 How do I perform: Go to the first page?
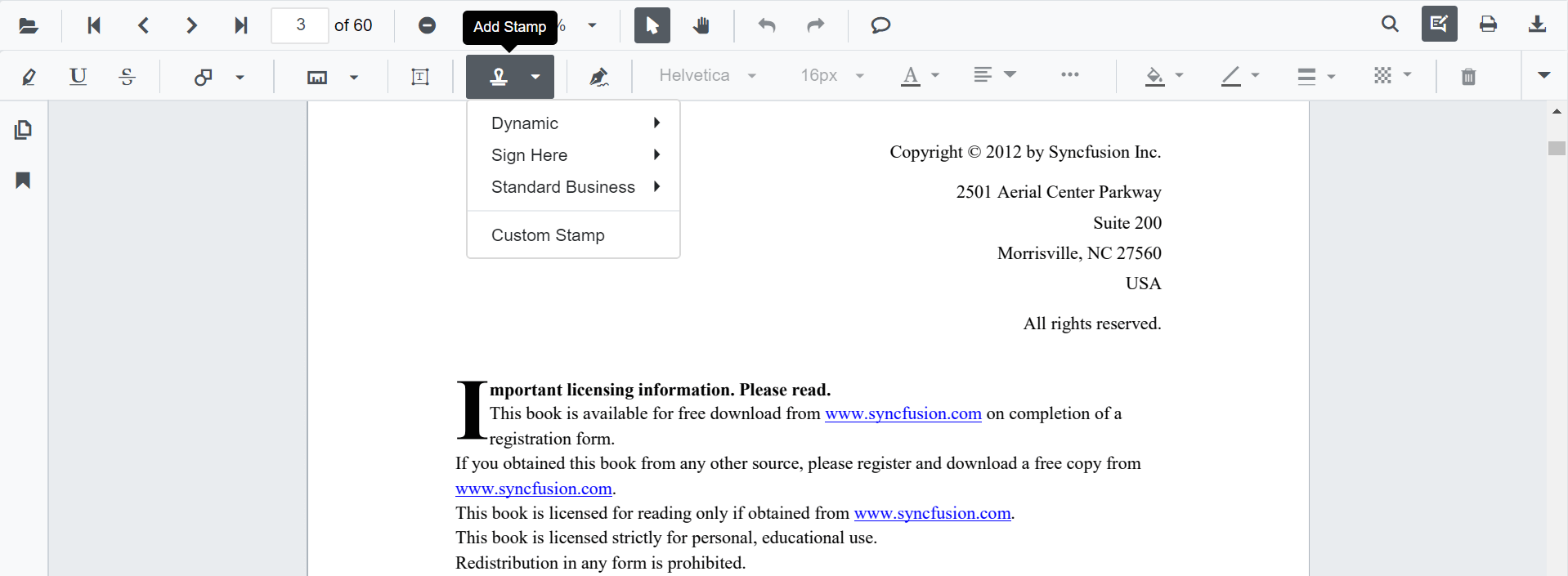pos(94,25)
